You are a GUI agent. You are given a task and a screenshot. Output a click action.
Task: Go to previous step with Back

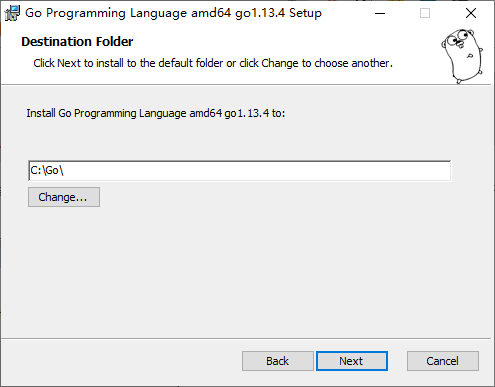coord(278,361)
